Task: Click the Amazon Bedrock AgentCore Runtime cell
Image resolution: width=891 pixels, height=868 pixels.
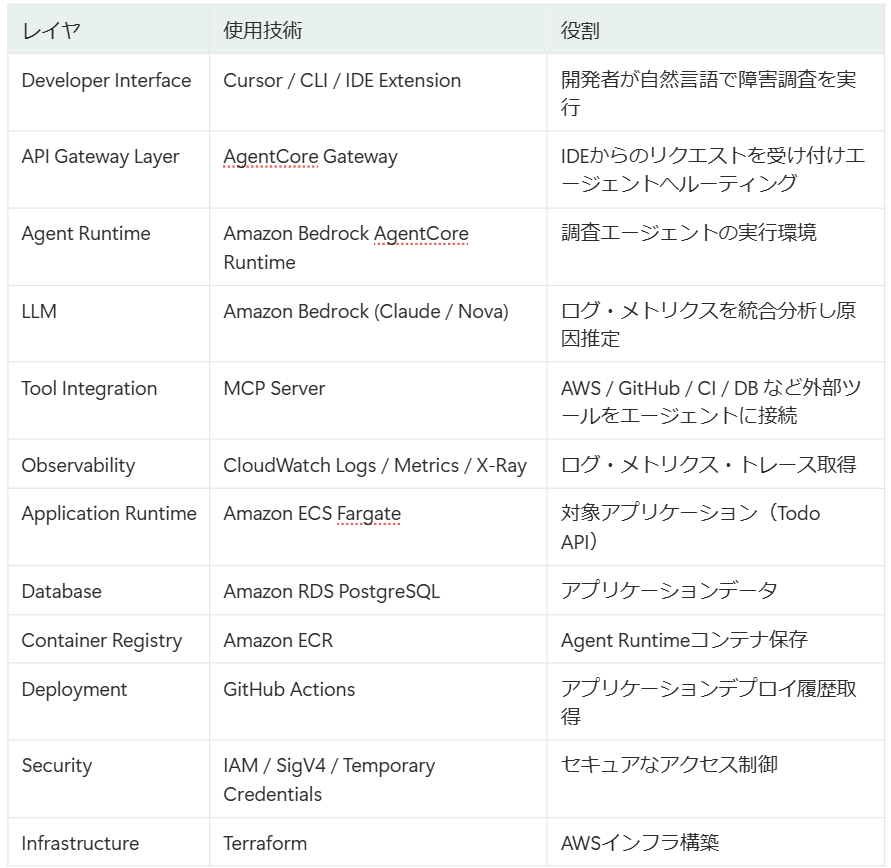Action: coord(346,248)
